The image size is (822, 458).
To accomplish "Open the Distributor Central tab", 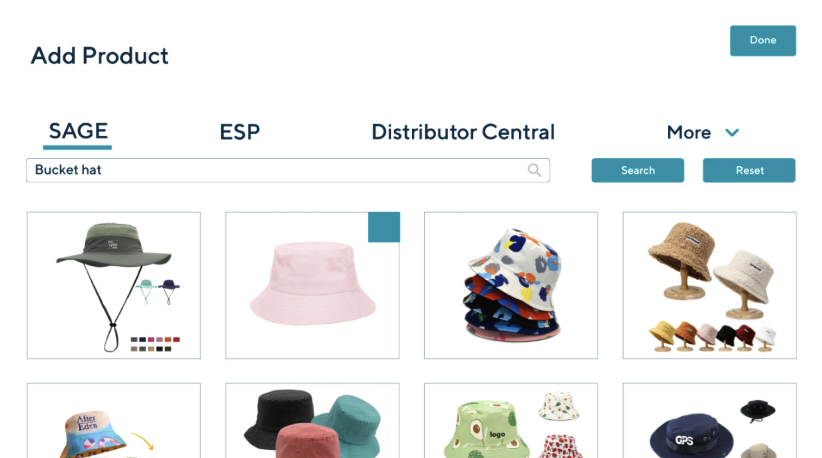I will click(x=463, y=132).
